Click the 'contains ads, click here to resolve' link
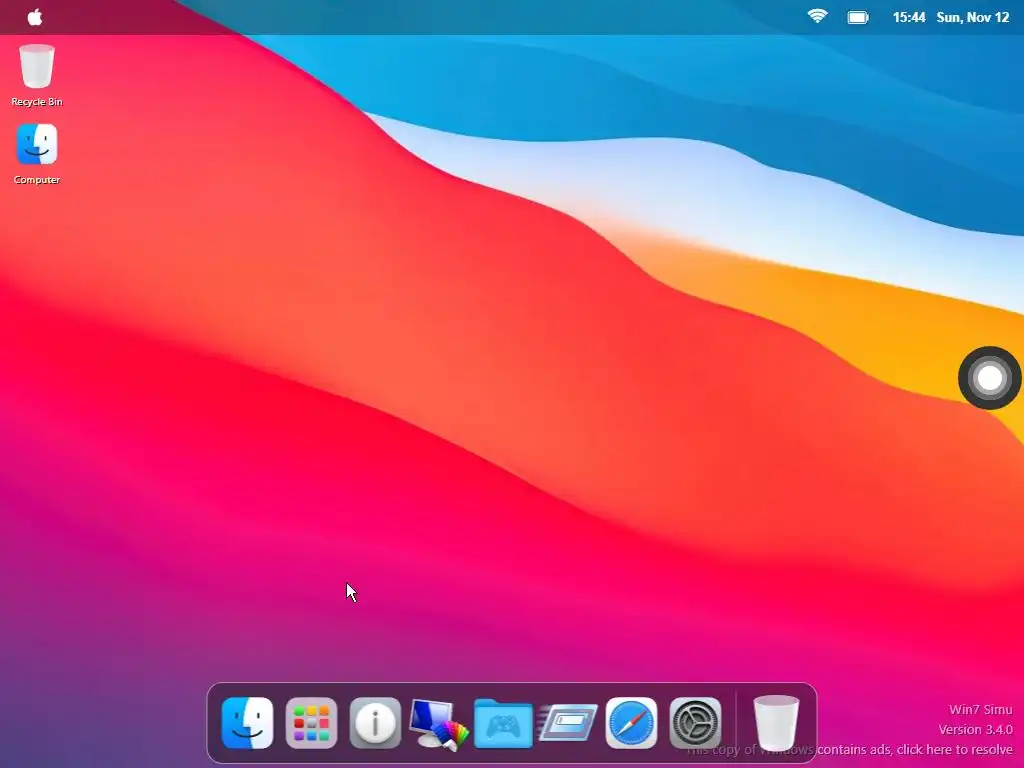The image size is (1024, 768). (914, 750)
